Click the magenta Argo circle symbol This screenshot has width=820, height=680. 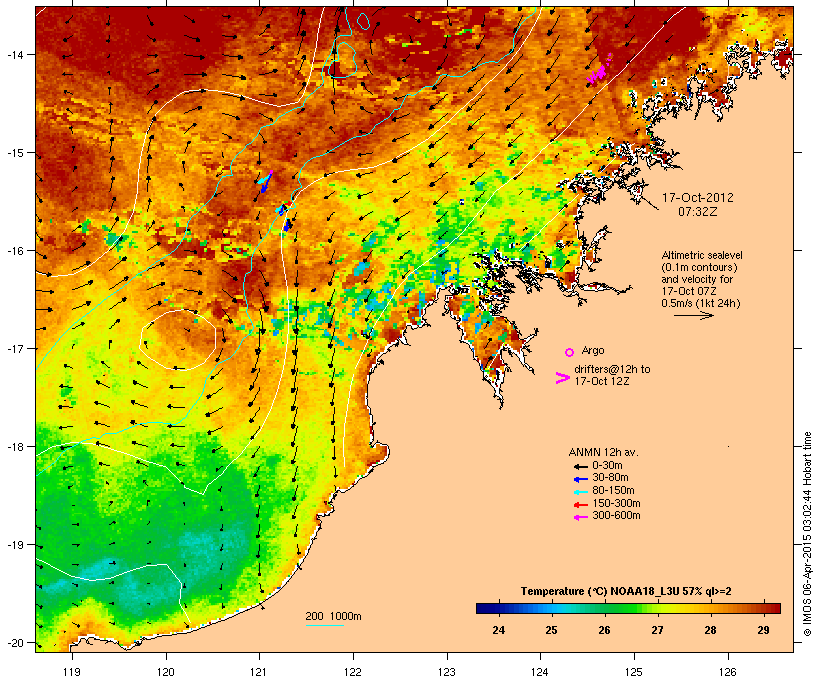(569, 352)
